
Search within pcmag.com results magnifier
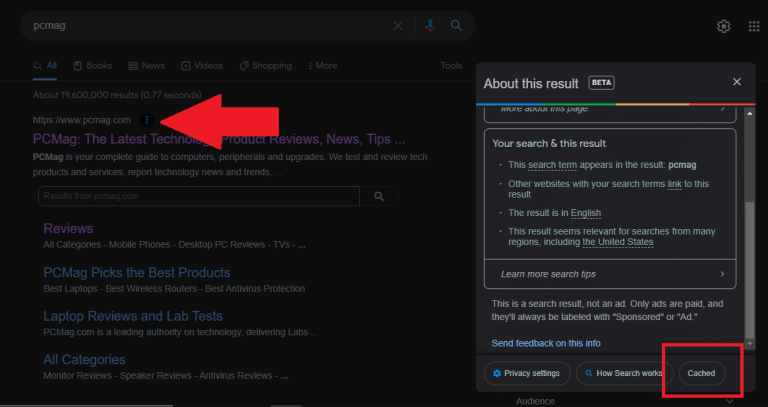click(x=379, y=196)
